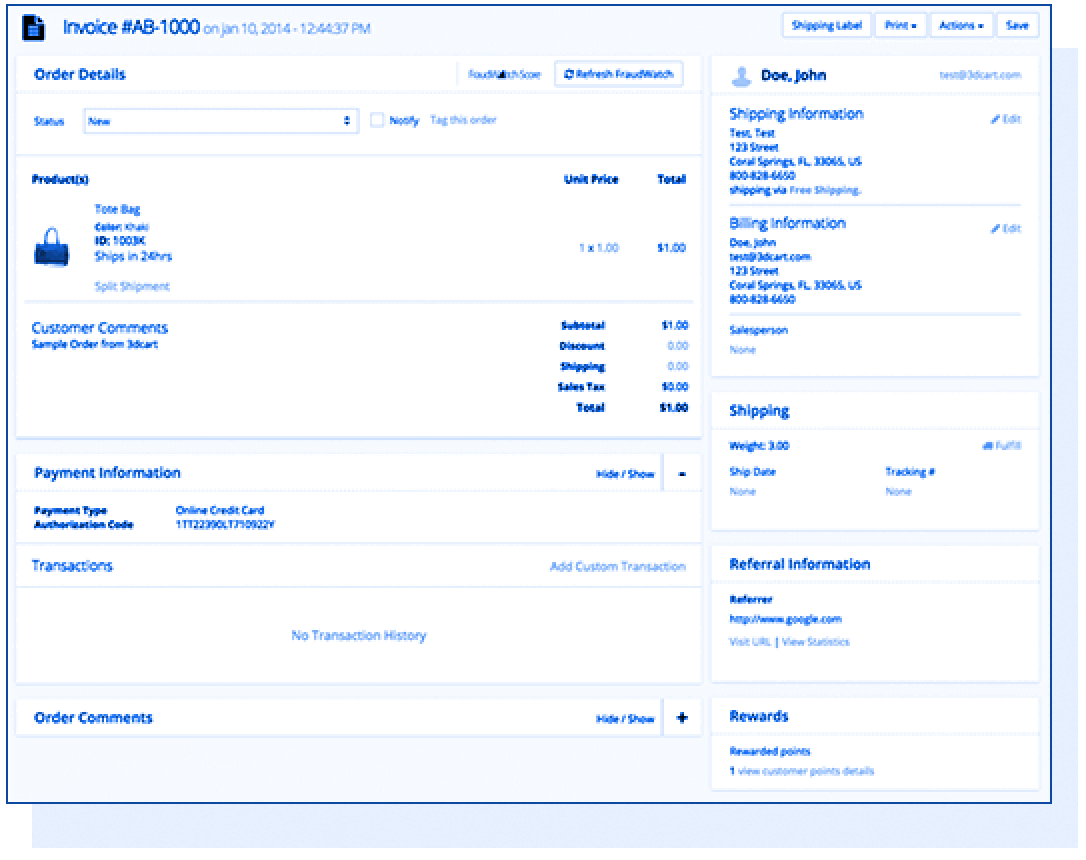Collapse Payment Information with the minus icon
Image resolution: width=1086 pixels, height=860 pixels.
click(x=682, y=474)
